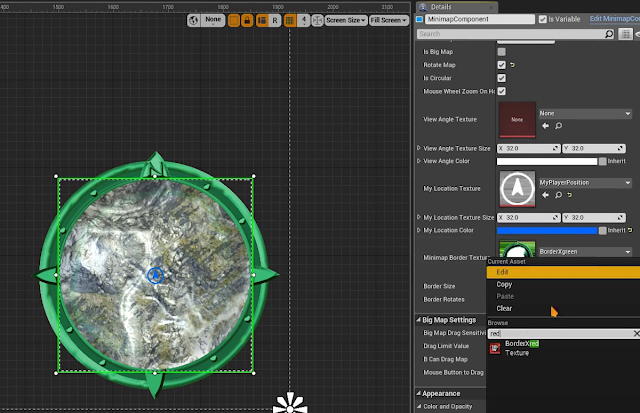Expand the View Angle Color property
The width and height of the screenshot is (640, 413).
click(418, 161)
